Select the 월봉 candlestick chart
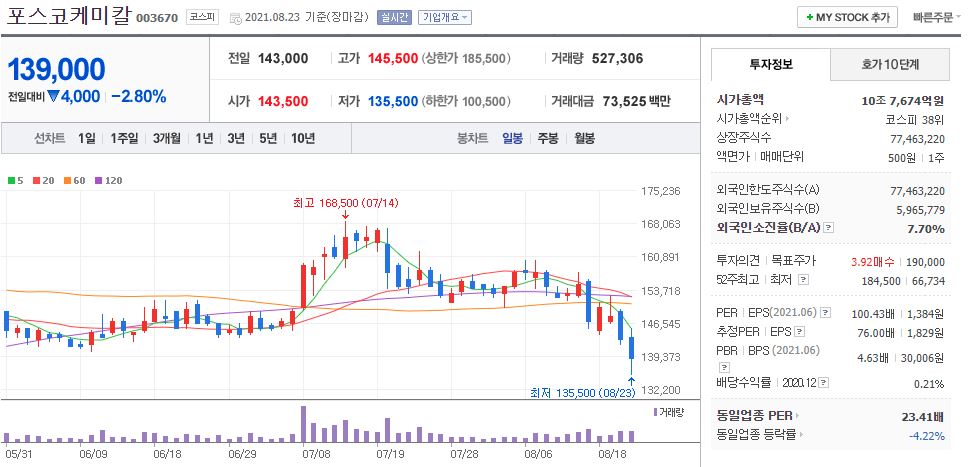The image size is (970, 467). point(584,139)
